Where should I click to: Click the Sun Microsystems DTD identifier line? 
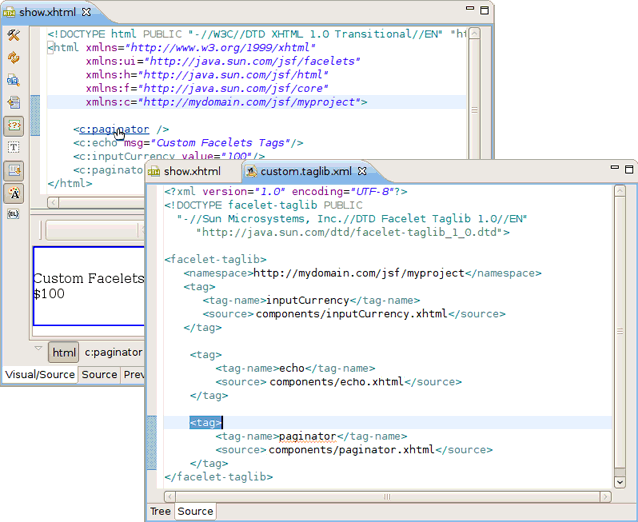pyautogui.click(x=352, y=219)
